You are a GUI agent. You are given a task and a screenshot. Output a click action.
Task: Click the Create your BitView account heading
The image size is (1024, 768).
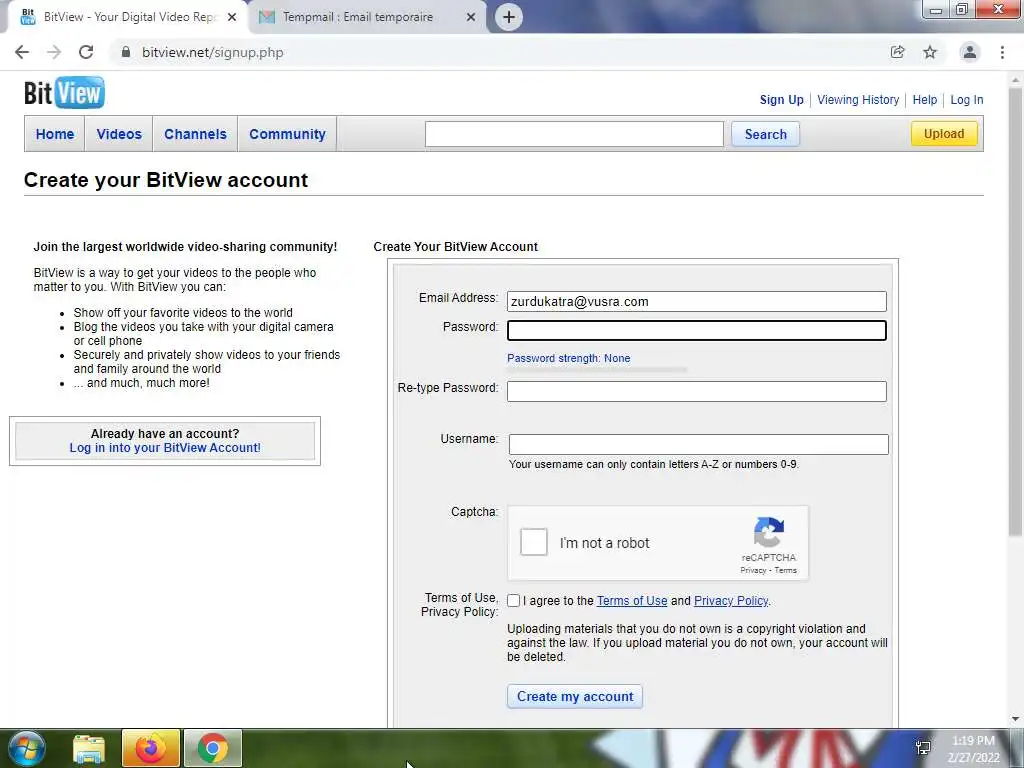click(x=166, y=180)
